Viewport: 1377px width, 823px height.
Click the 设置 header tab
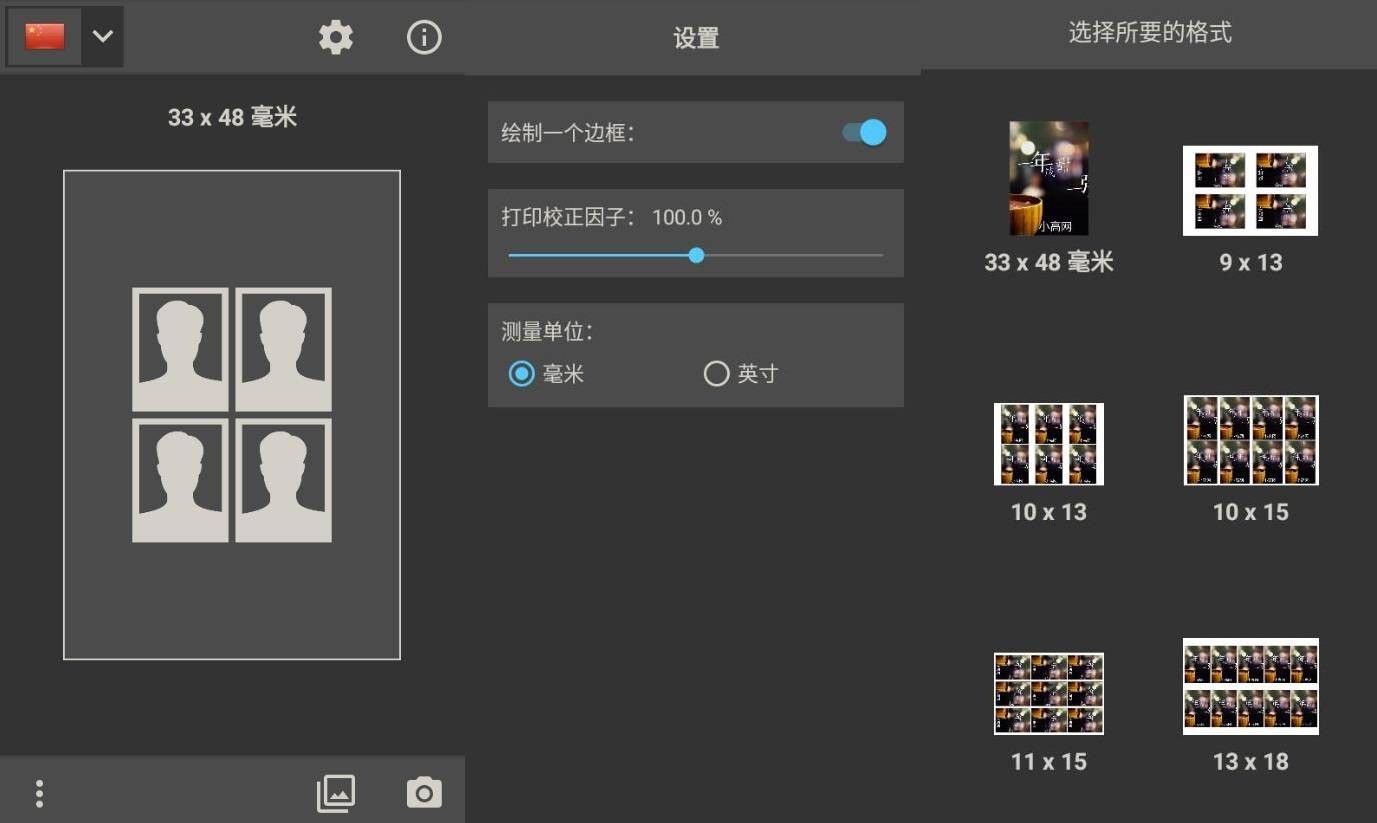pos(695,38)
